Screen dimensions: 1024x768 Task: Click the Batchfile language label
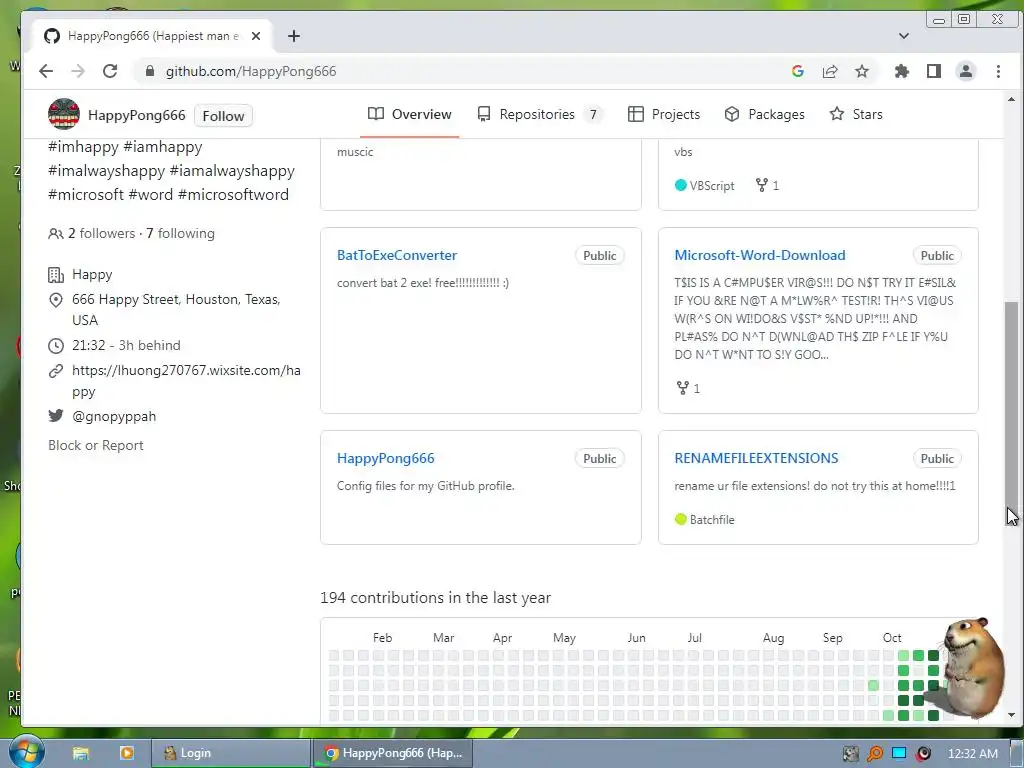click(x=712, y=520)
